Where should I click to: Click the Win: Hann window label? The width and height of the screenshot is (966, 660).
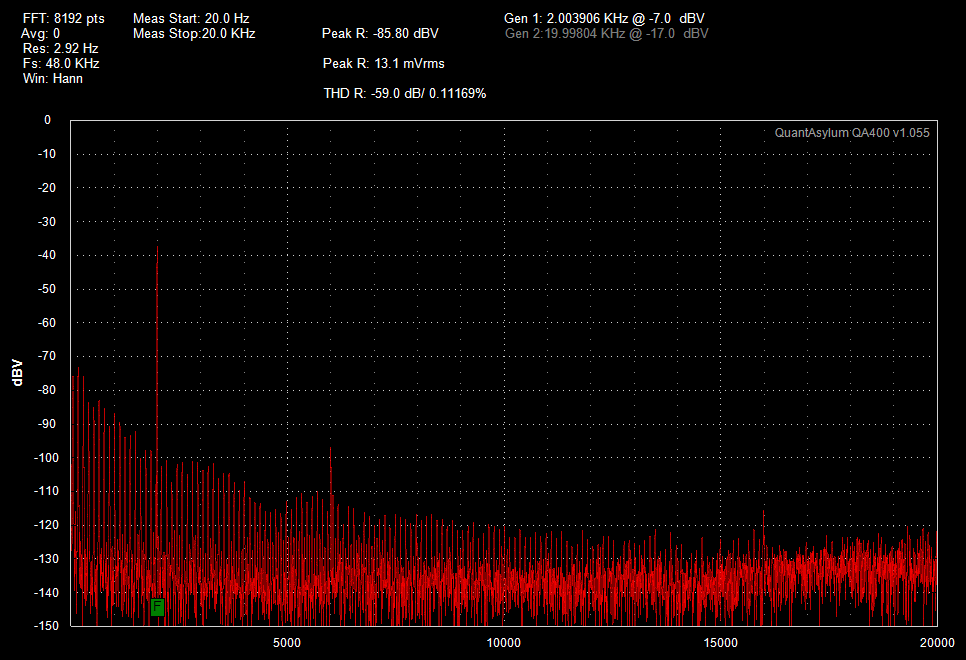click(x=53, y=78)
